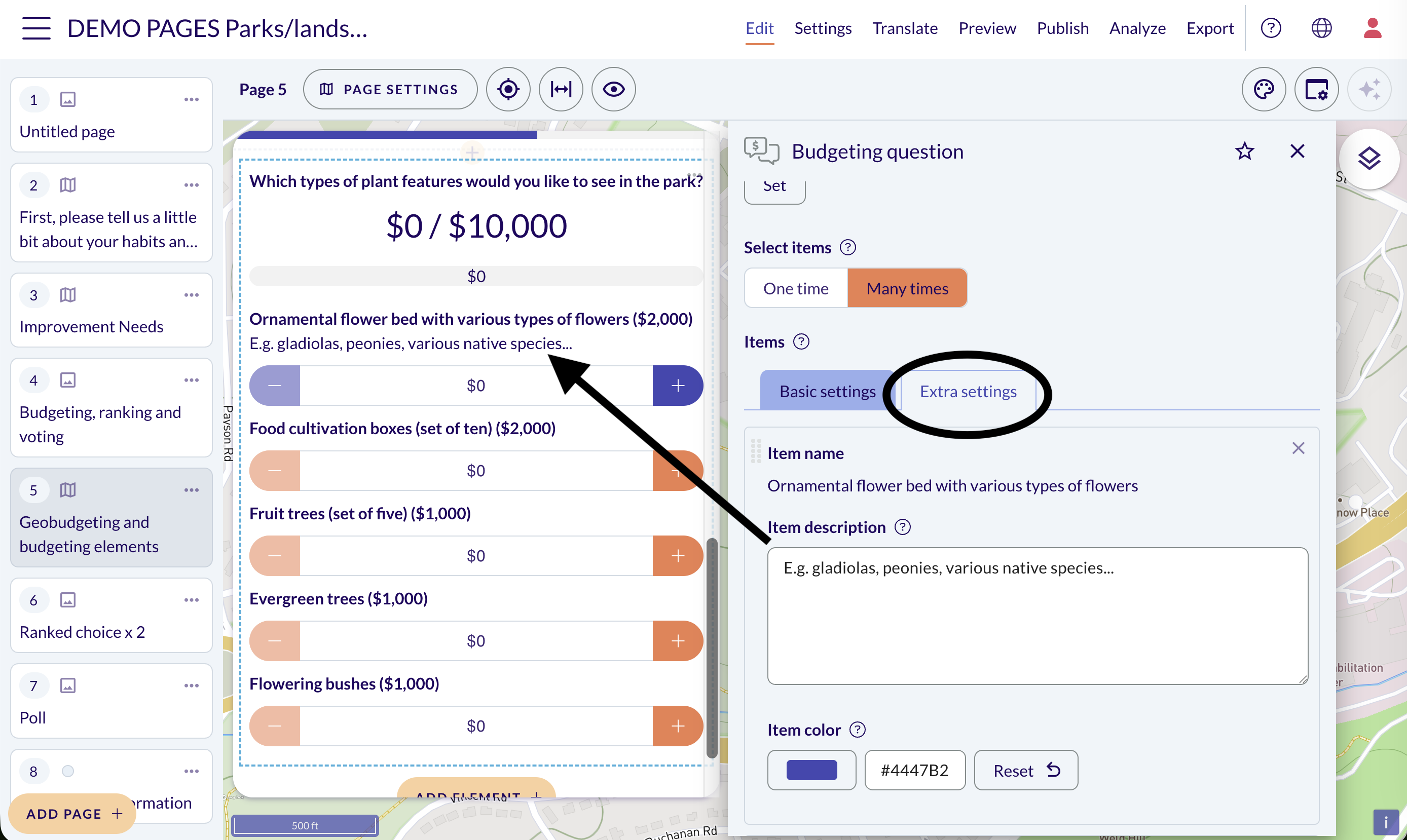Select the Many times option
The height and width of the screenshot is (840, 1407).
(x=907, y=288)
